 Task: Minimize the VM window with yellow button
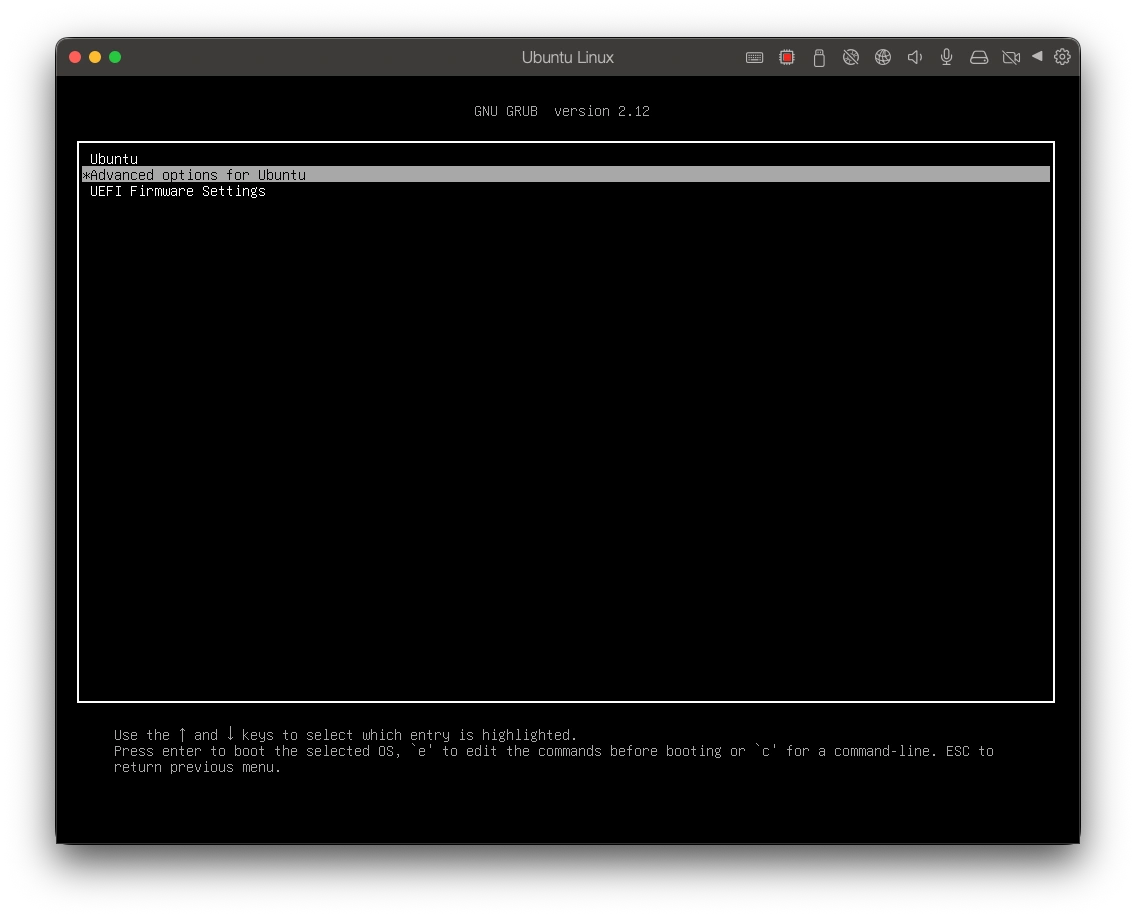95,57
